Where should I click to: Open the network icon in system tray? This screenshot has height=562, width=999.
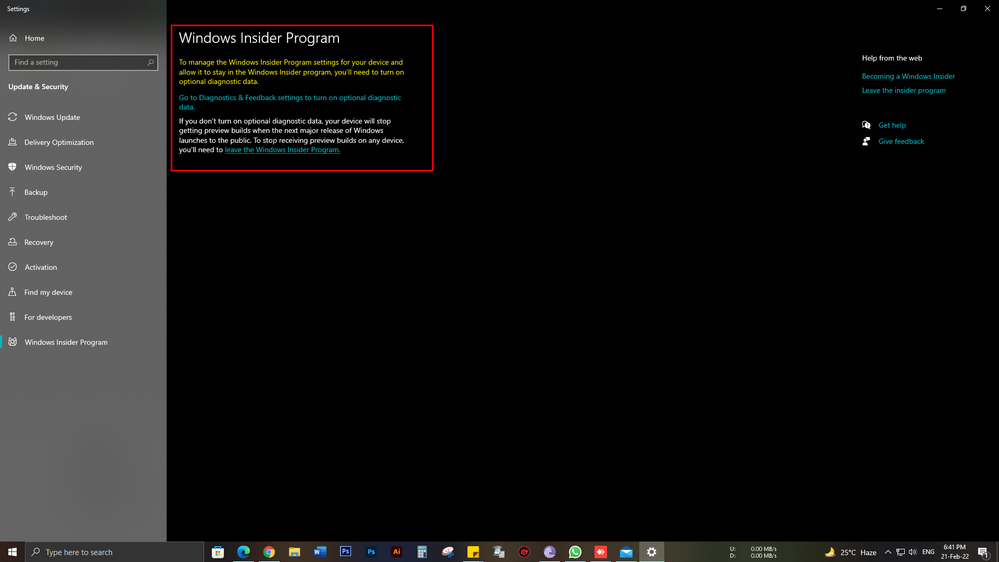click(x=900, y=552)
